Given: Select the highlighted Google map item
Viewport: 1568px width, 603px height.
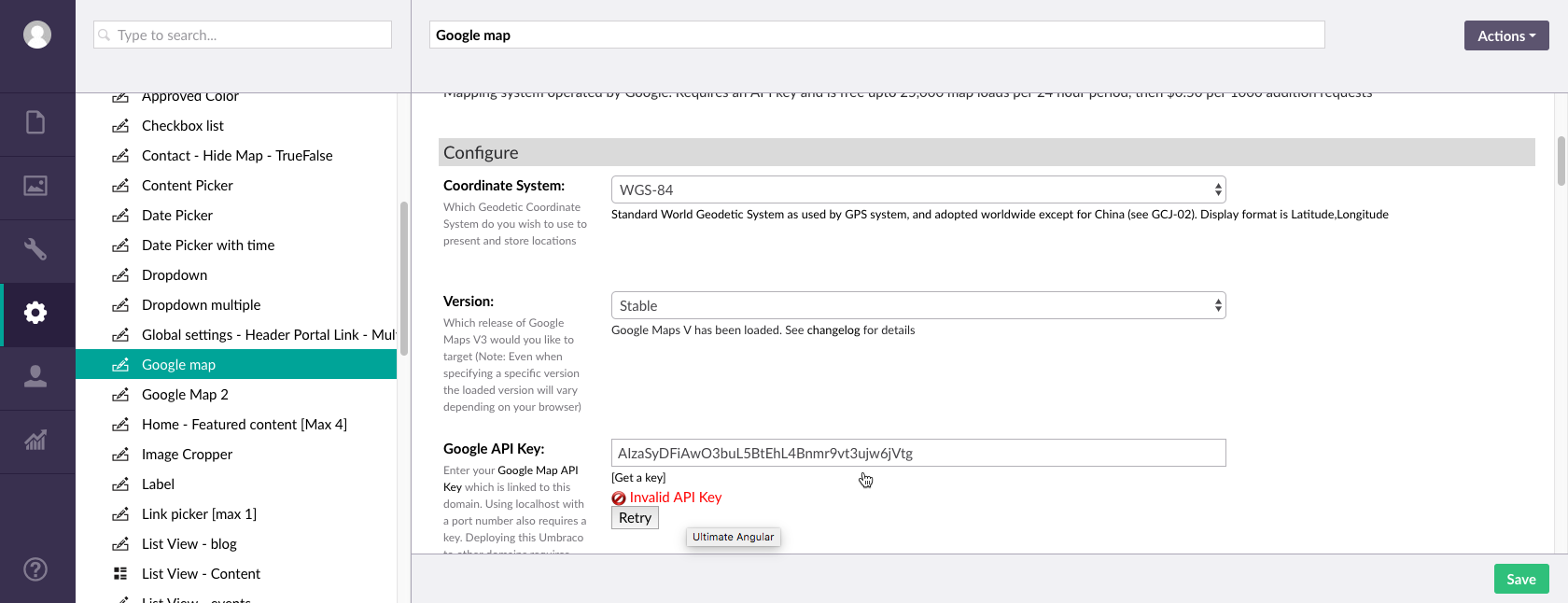Looking at the screenshot, I should click(236, 364).
